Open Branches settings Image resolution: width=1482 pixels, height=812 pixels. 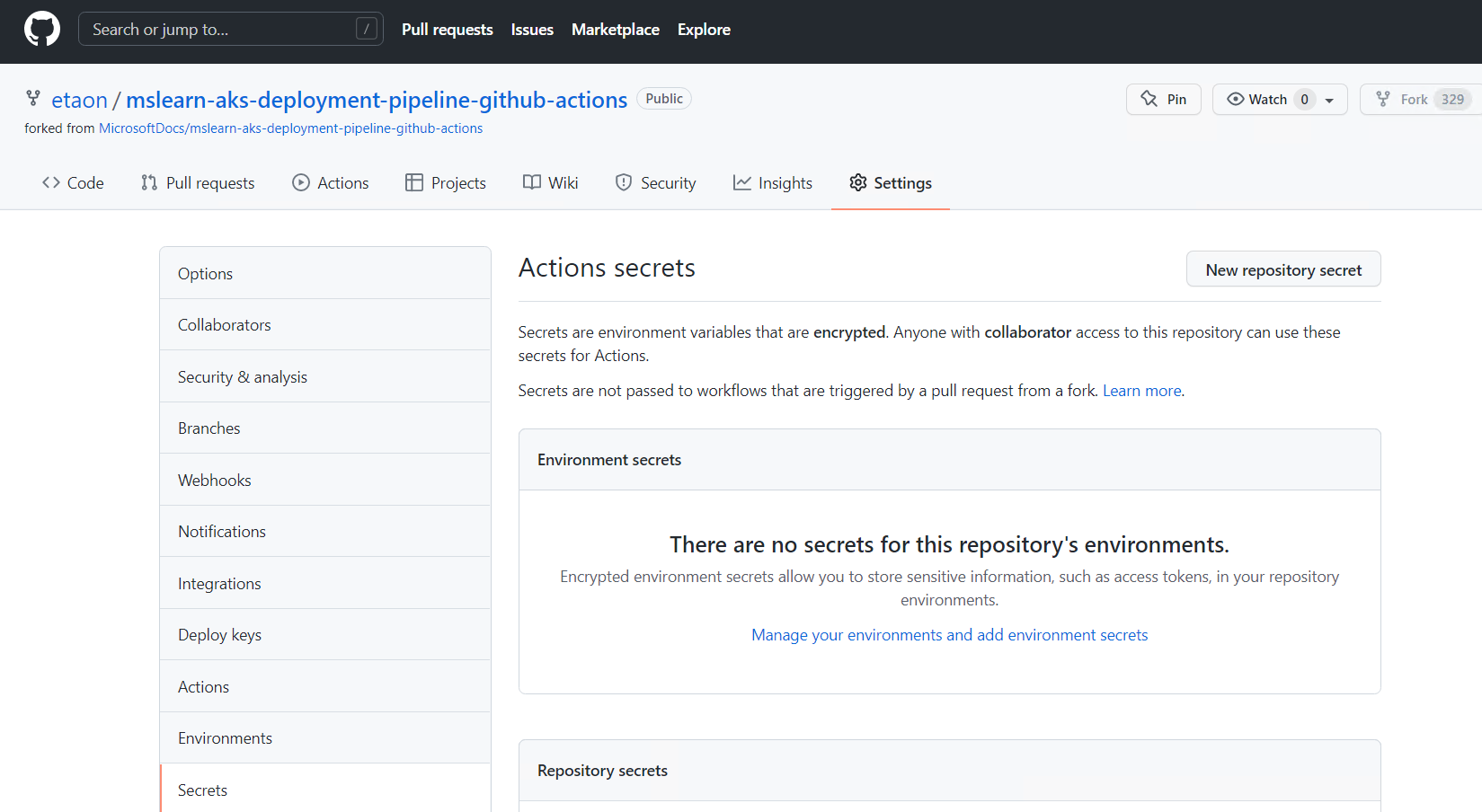[325, 428]
